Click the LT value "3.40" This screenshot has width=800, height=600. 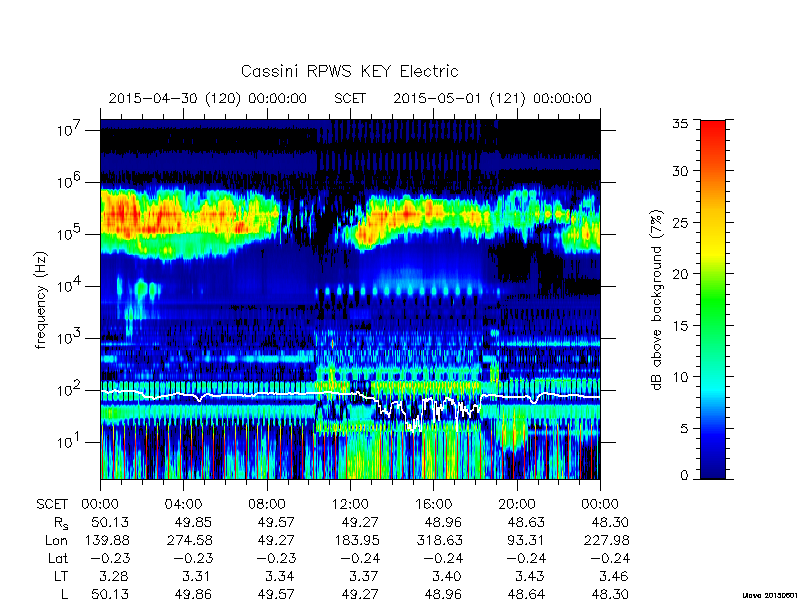click(446, 576)
